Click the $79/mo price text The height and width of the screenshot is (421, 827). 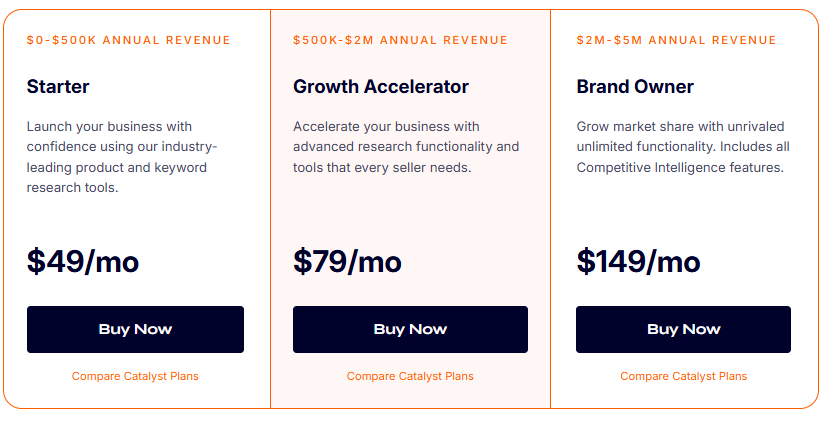[x=347, y=261]
